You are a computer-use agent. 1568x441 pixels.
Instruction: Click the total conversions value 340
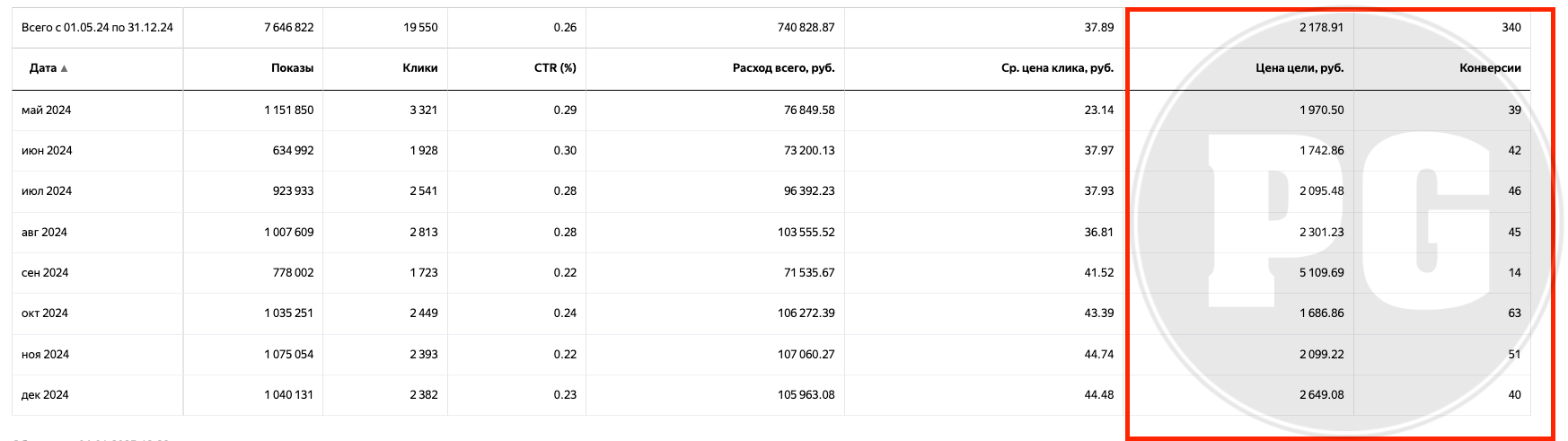pos(1511,28)
